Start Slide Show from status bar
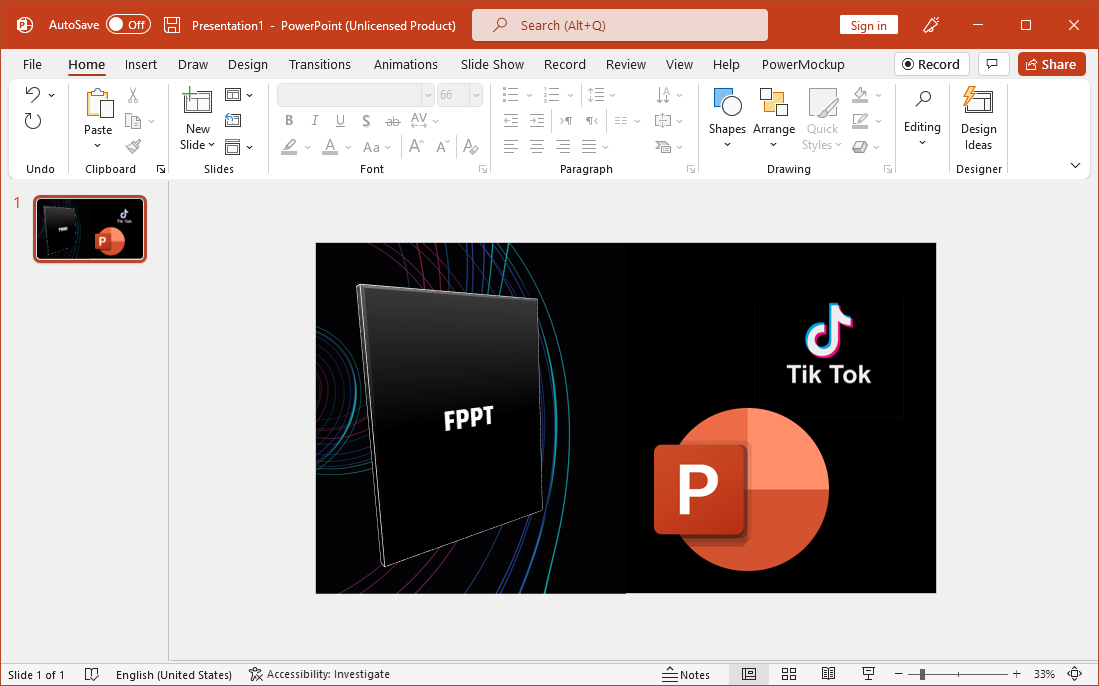Viewport: 1099px width, 686px height. (x=868, y=674)
